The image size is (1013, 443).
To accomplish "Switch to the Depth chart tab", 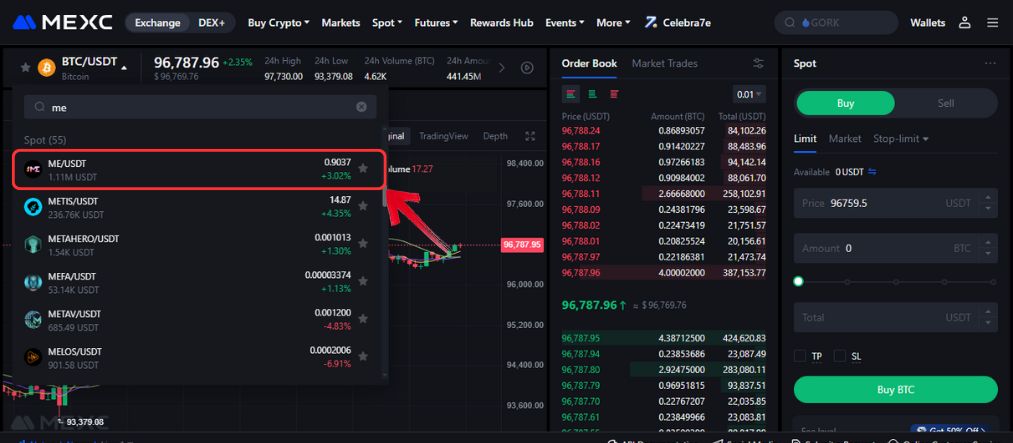I will point(495,136).
